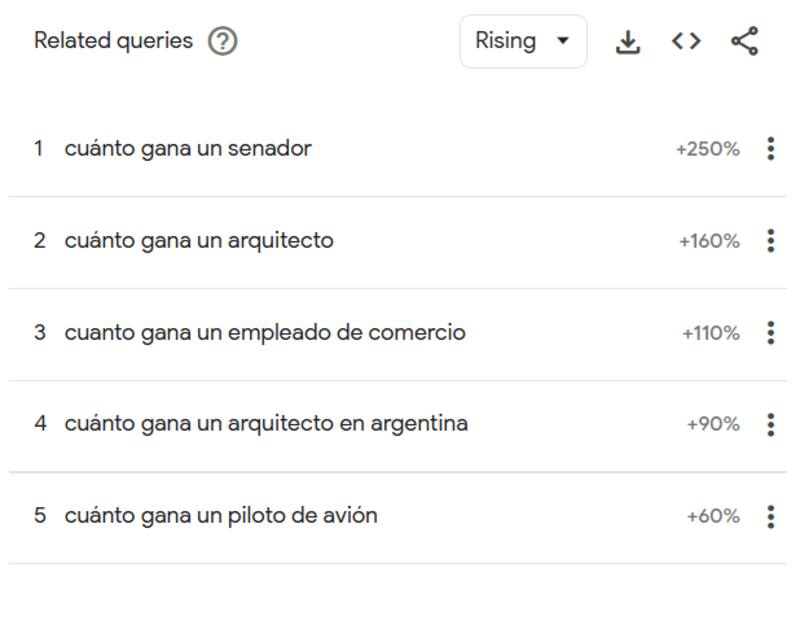
Task: Click the +160% rising value
Action: [x=709, y=242]
